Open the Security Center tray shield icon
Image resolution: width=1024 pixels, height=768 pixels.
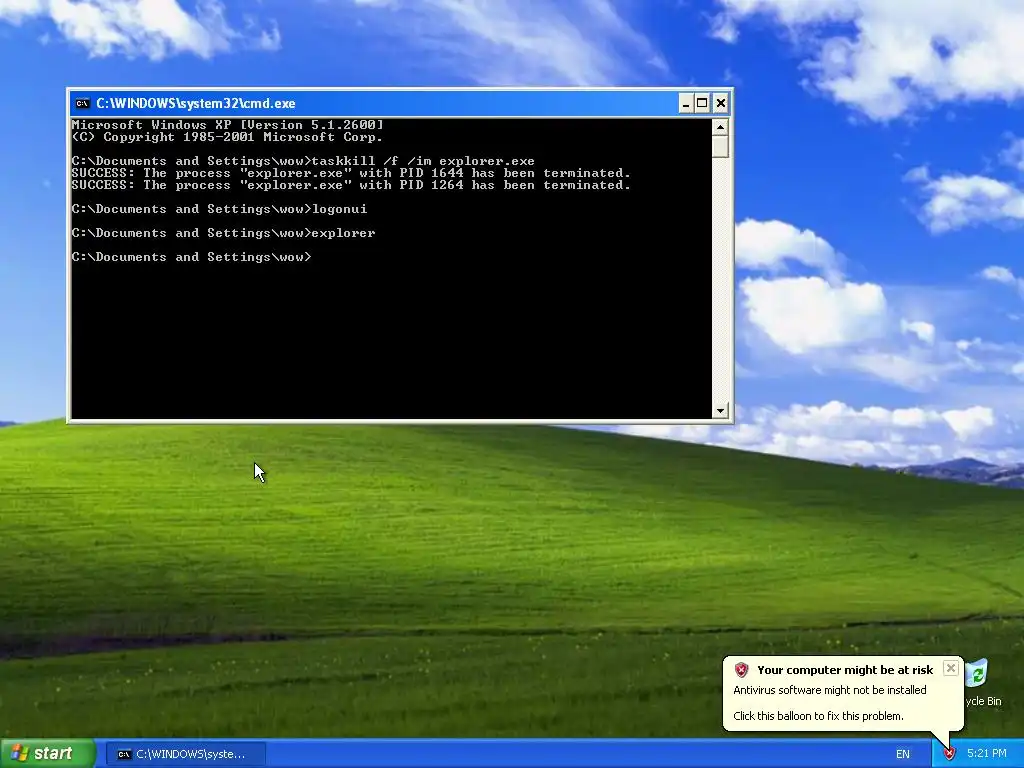click(x=949, y=754)
